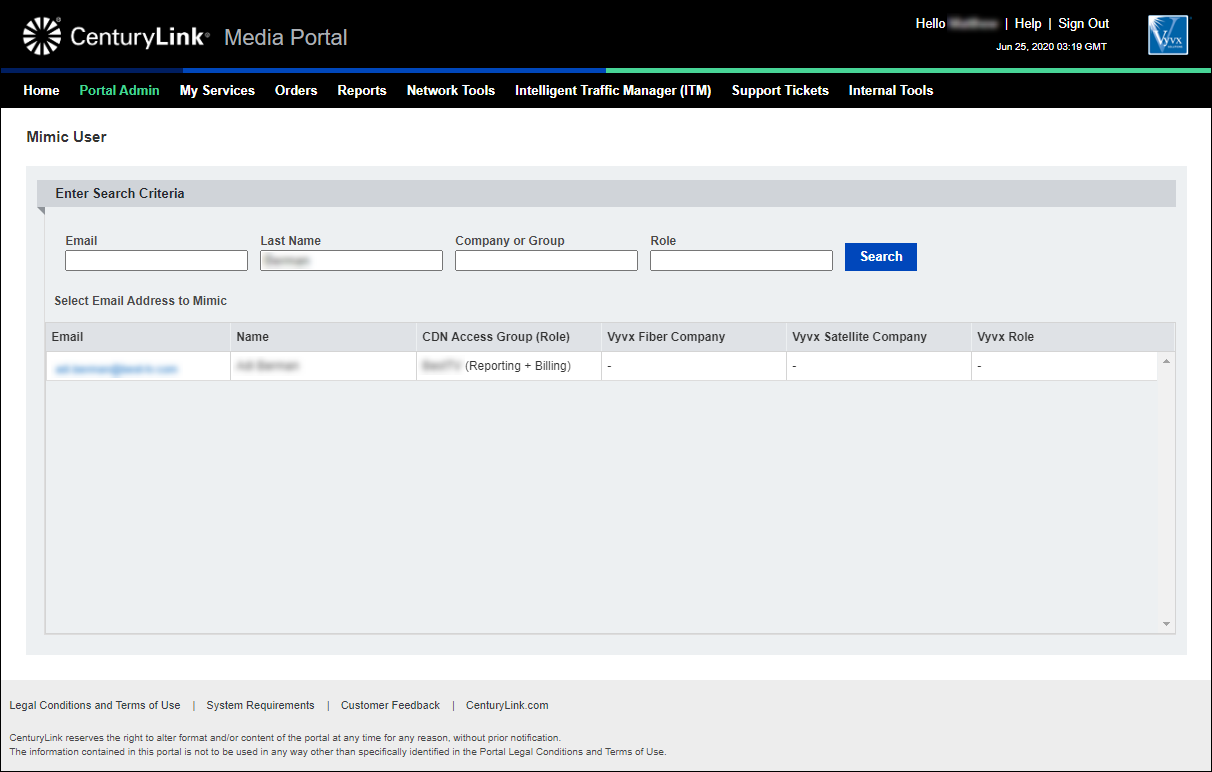This screenshot has height=772, width=1212.
Task: Click into the Last Name field
Action: (x=351, y=260)
